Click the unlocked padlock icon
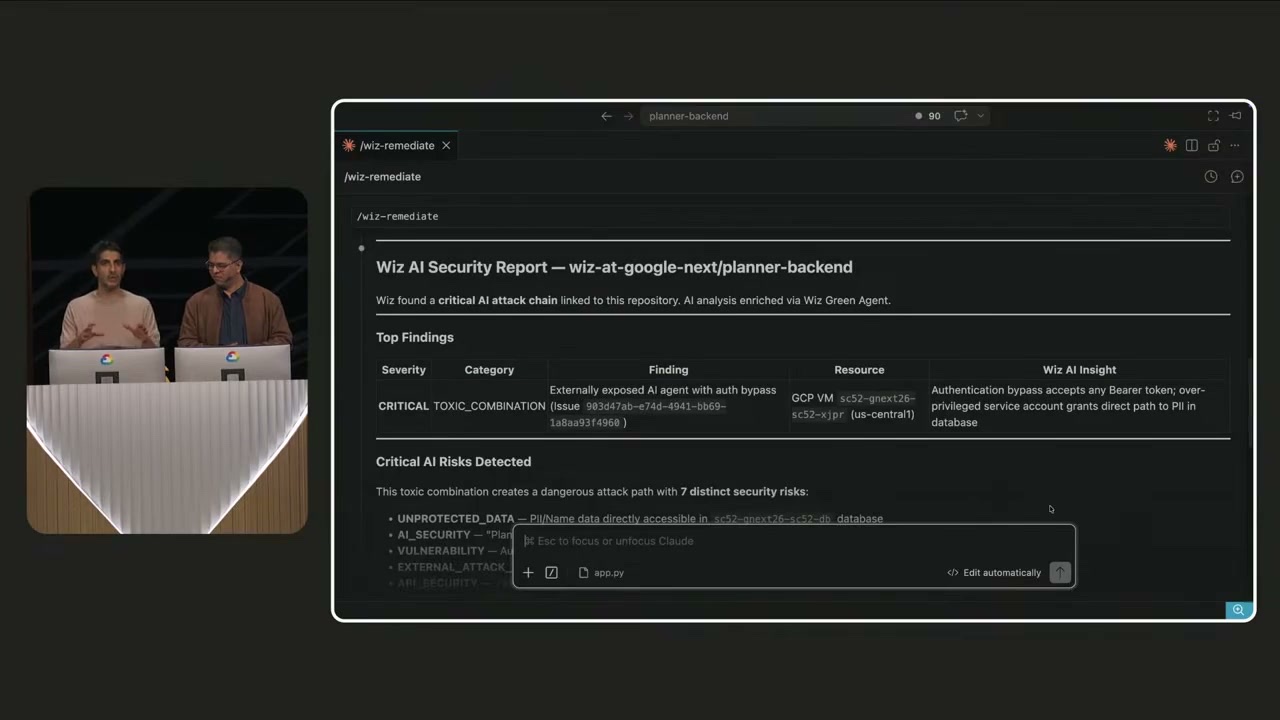The image size is (1280, 720). (1213, 145)
